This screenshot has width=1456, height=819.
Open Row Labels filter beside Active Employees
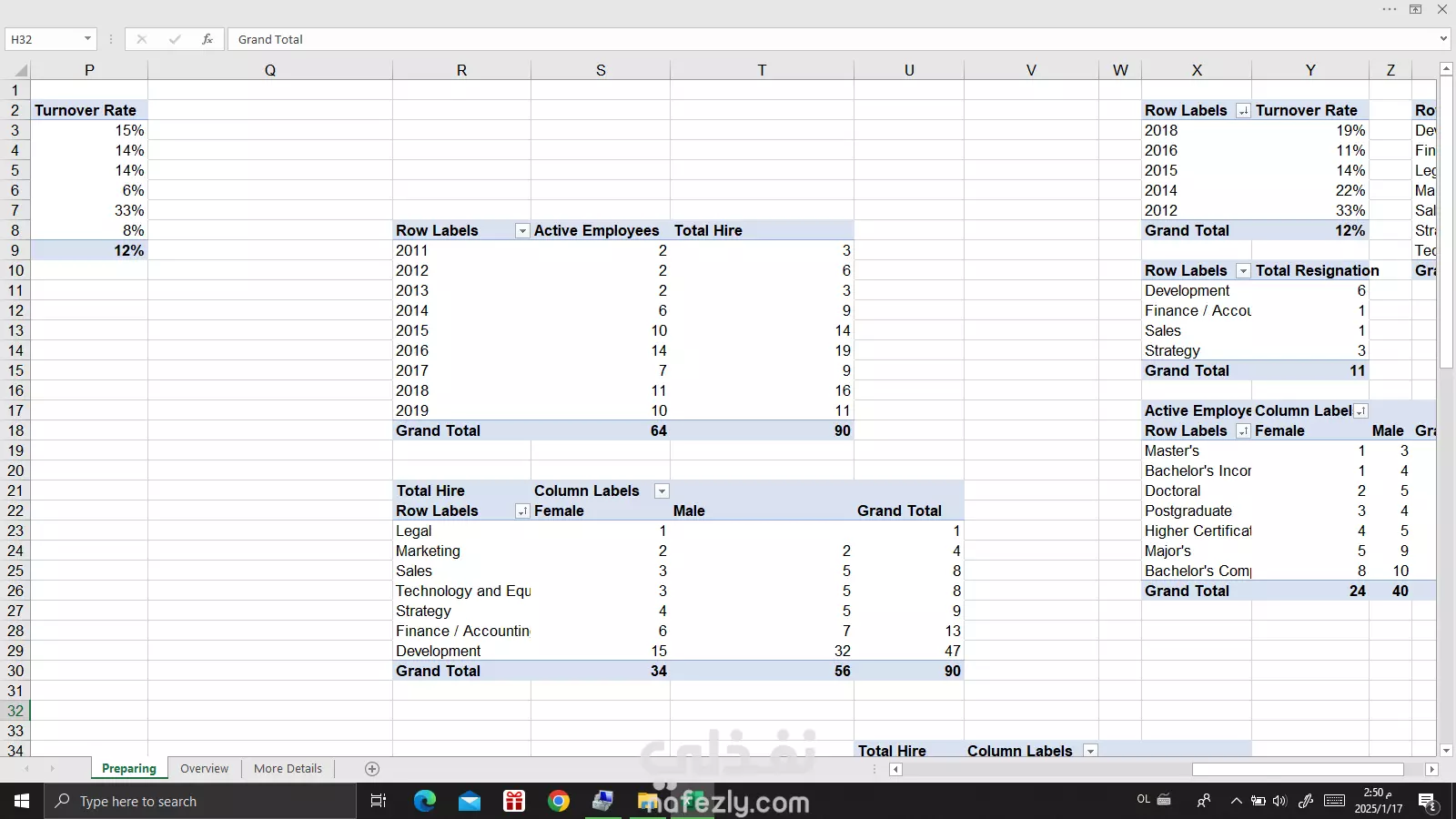[522, 231]
